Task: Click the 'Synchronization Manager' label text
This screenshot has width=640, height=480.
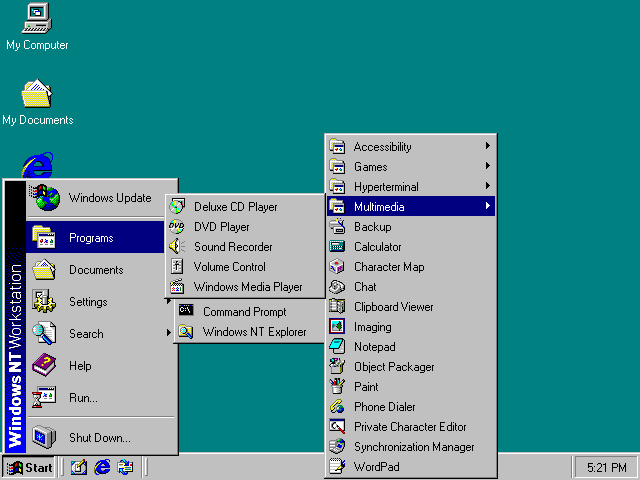Action: point(414,447)
